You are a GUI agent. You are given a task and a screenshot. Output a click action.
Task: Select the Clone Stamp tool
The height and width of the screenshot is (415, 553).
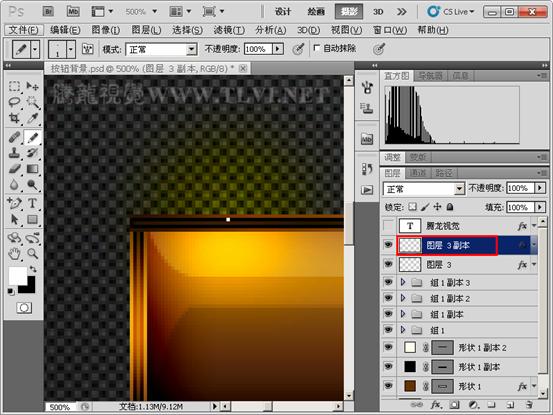[14, 153]
